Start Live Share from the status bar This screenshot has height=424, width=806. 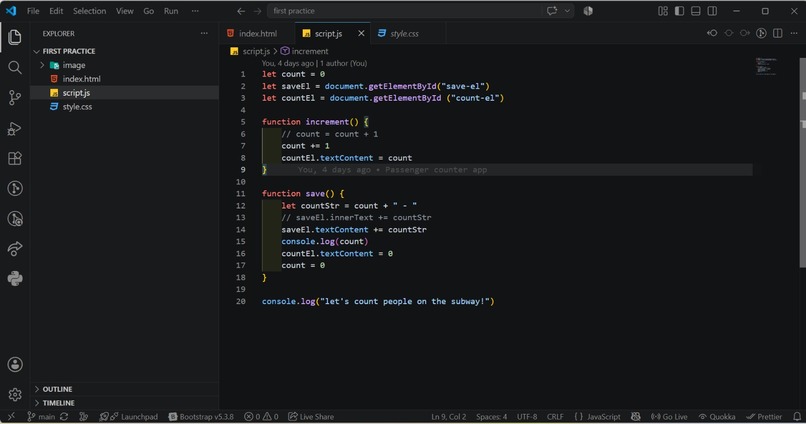(x=311, y=417)
